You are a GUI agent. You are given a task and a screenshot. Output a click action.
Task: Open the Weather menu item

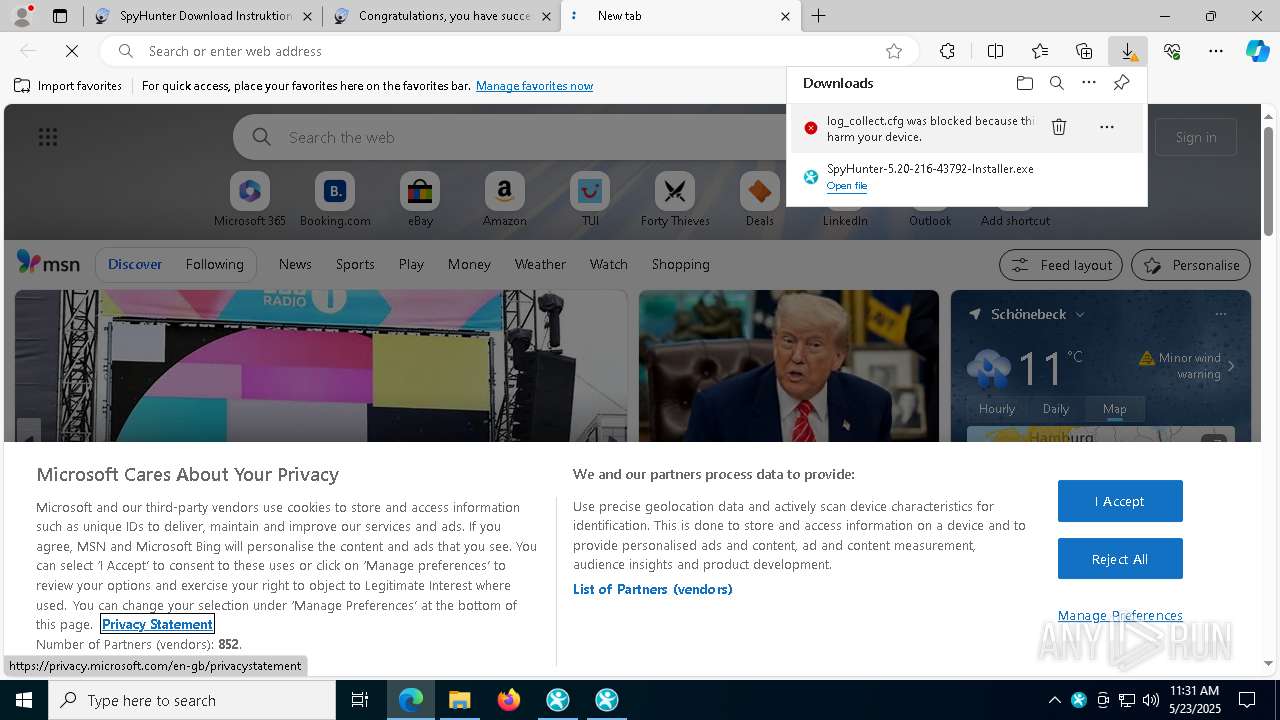click(x=540, y=264)
